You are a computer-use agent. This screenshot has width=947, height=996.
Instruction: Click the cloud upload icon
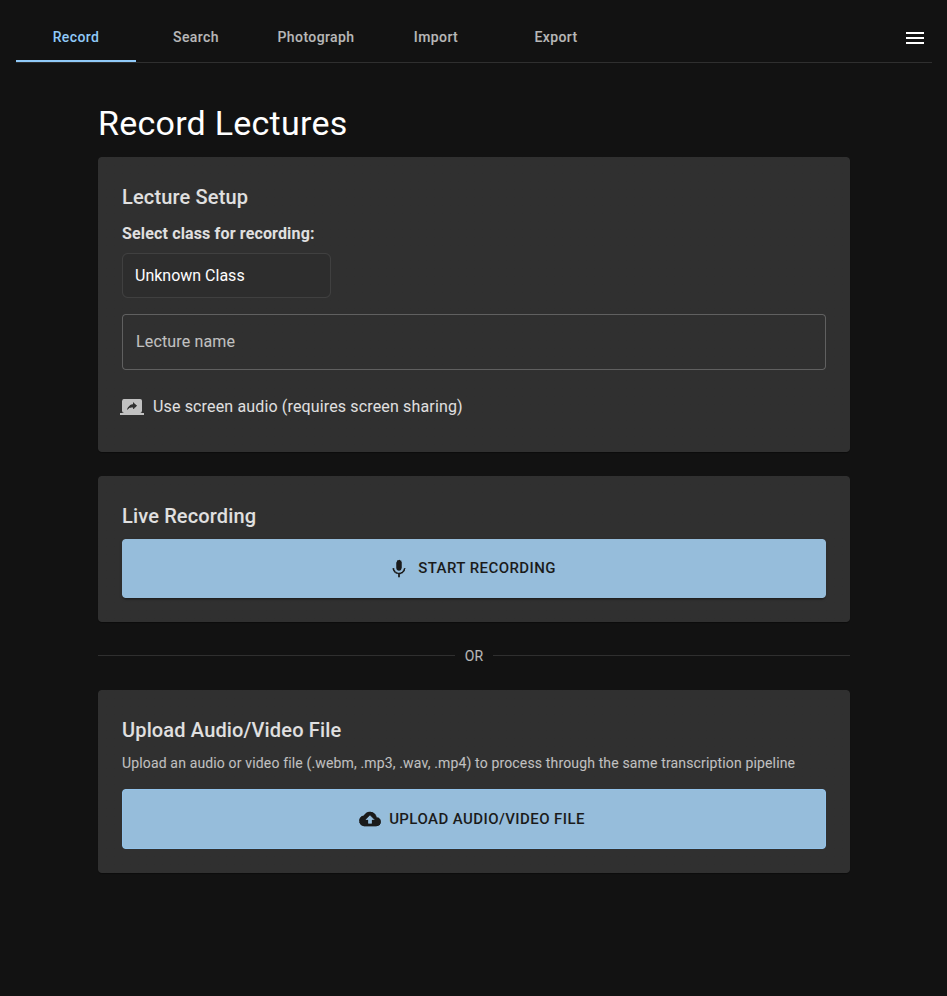[x=370, y=819]
